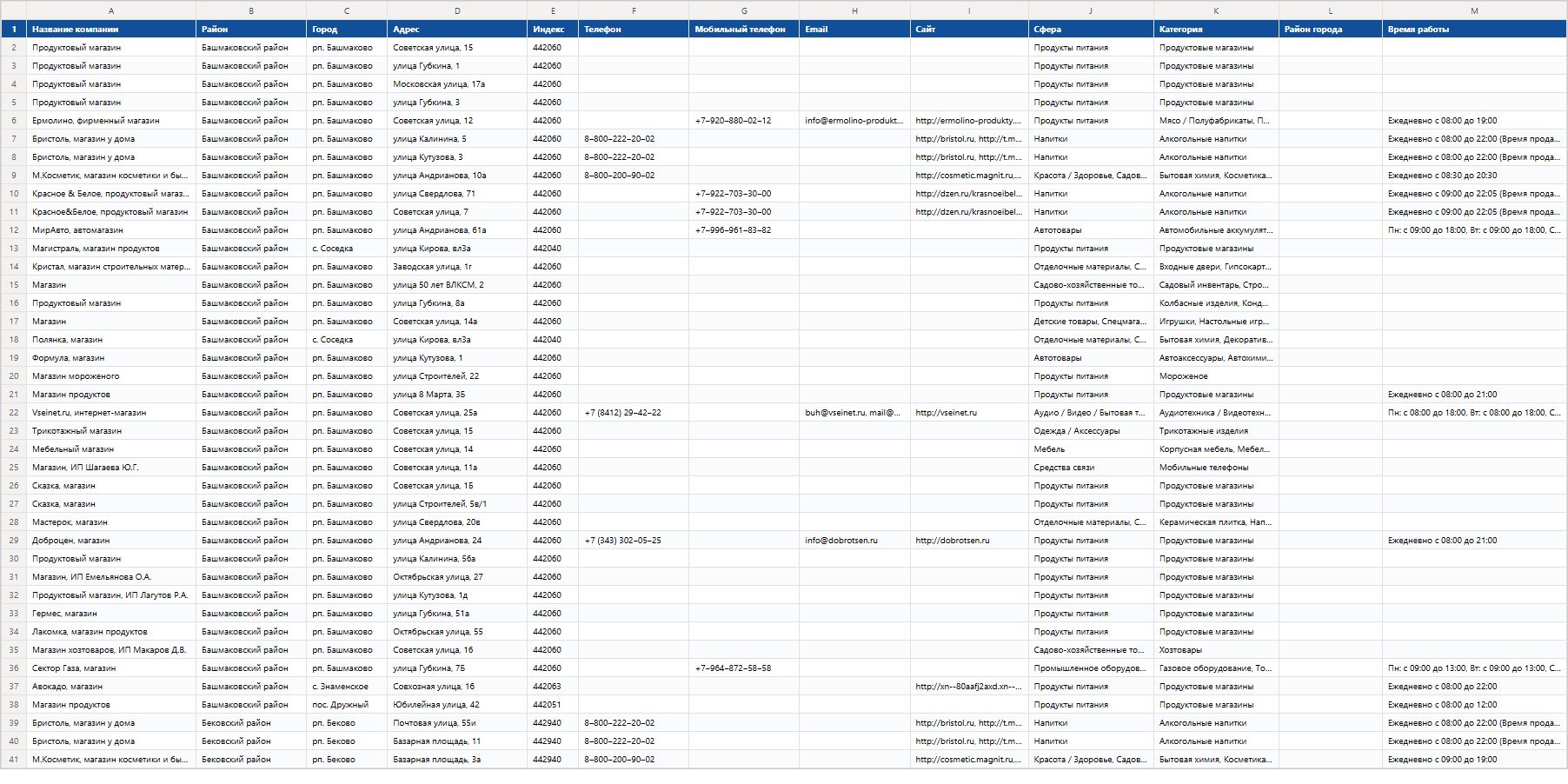Click site cell 'http://dobrotsen.ru'
Image resolution: width=1568 pixels, height=784 pixels.
[969, 541]
